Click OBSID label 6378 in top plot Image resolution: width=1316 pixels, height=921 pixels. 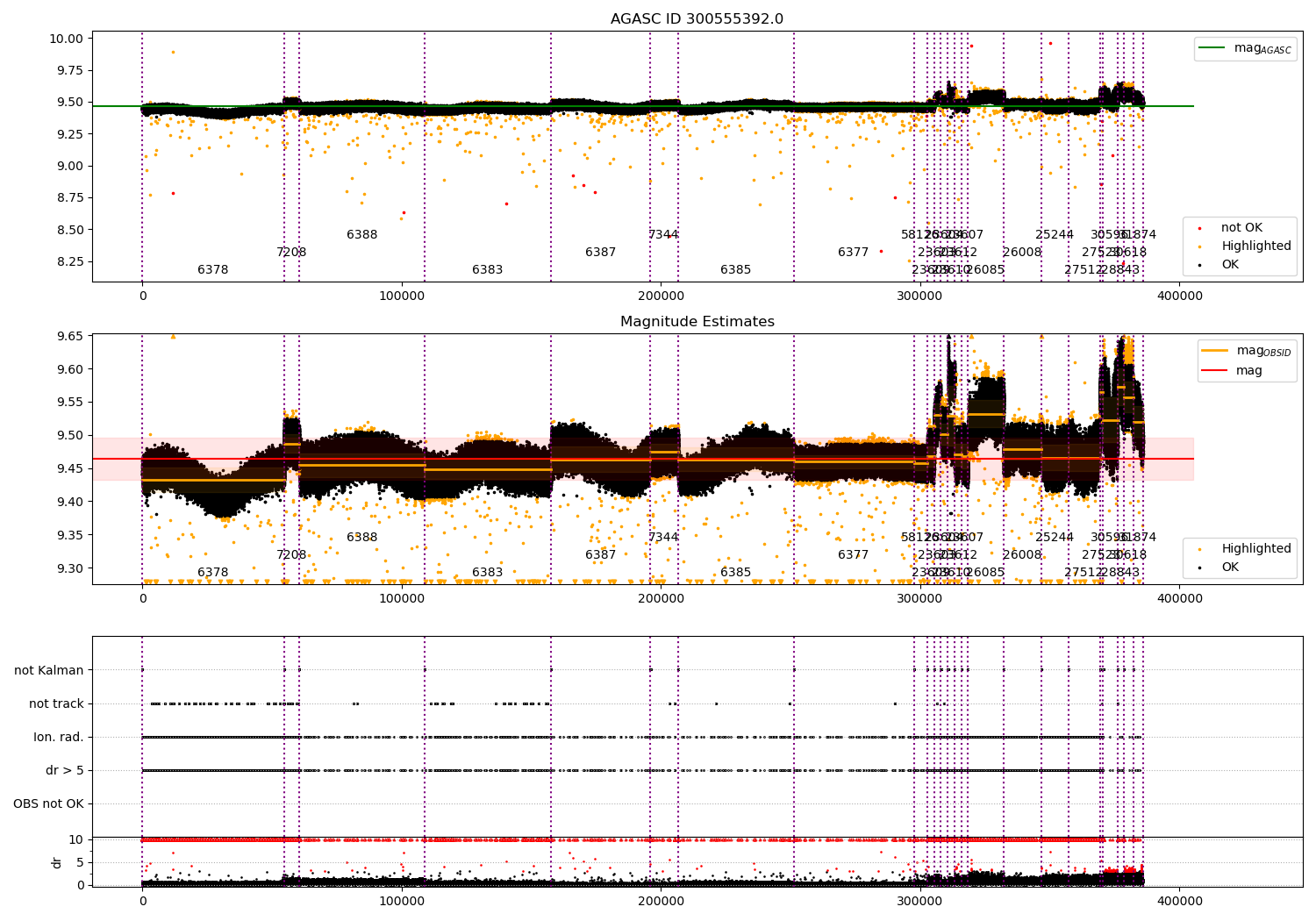213,270
